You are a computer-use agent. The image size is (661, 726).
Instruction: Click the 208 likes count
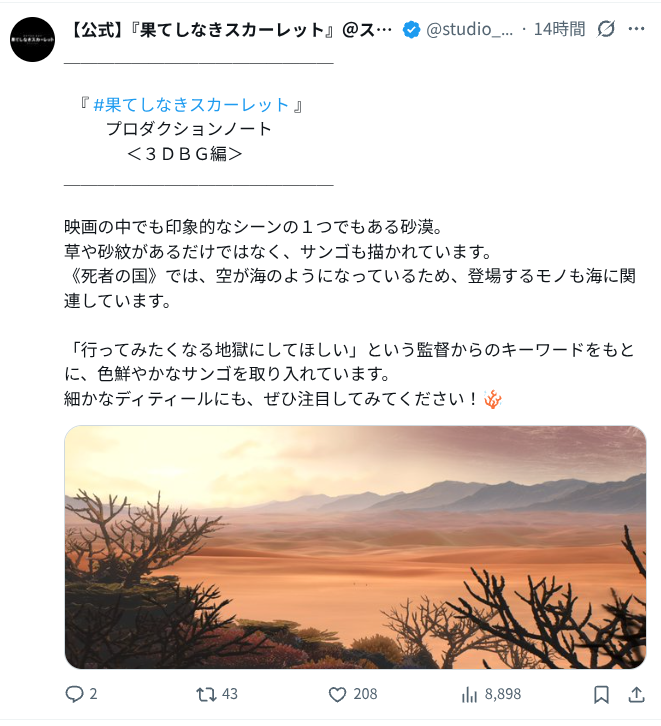[365, 694]
